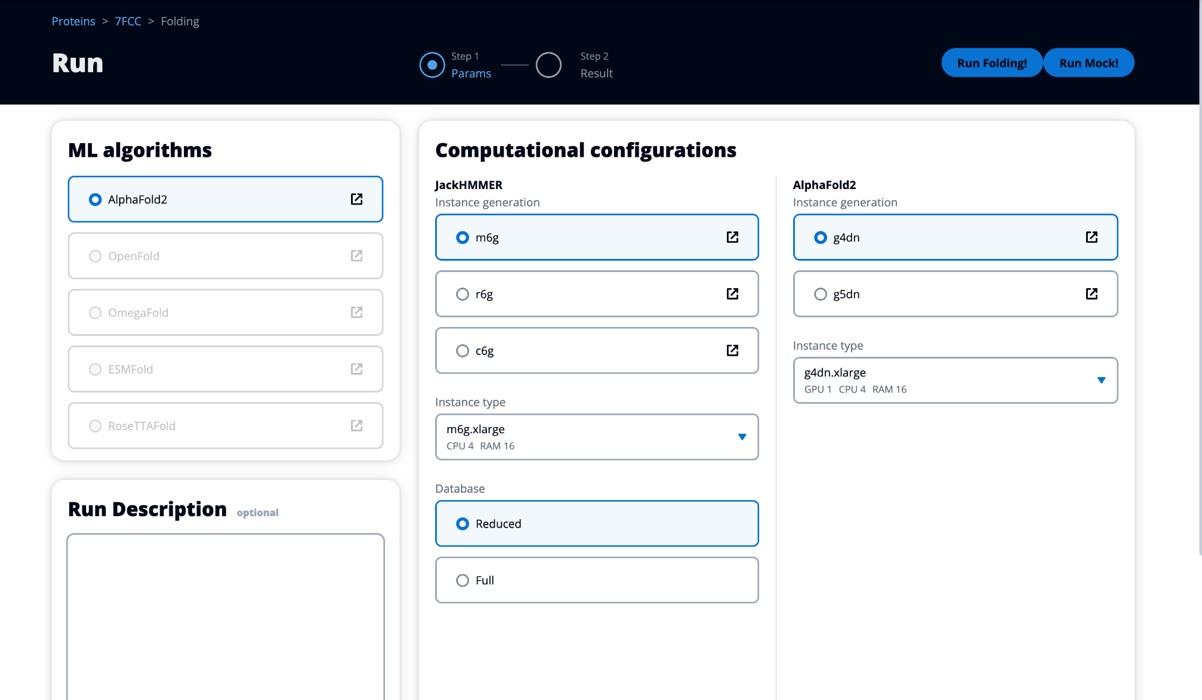Open g5dn instance external link icon
Screen dimensions: 1202x700
click(1091, 294)
